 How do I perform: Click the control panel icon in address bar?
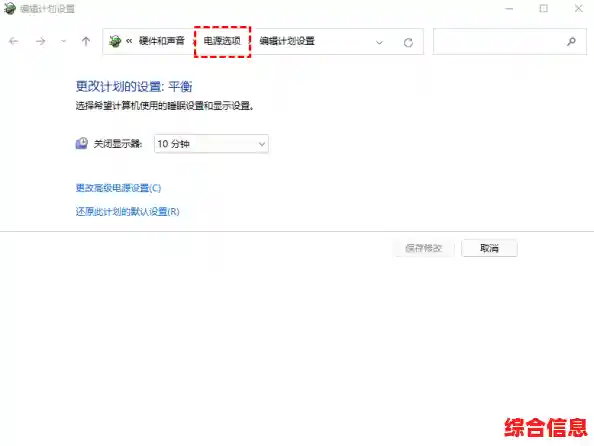point(115,41)
